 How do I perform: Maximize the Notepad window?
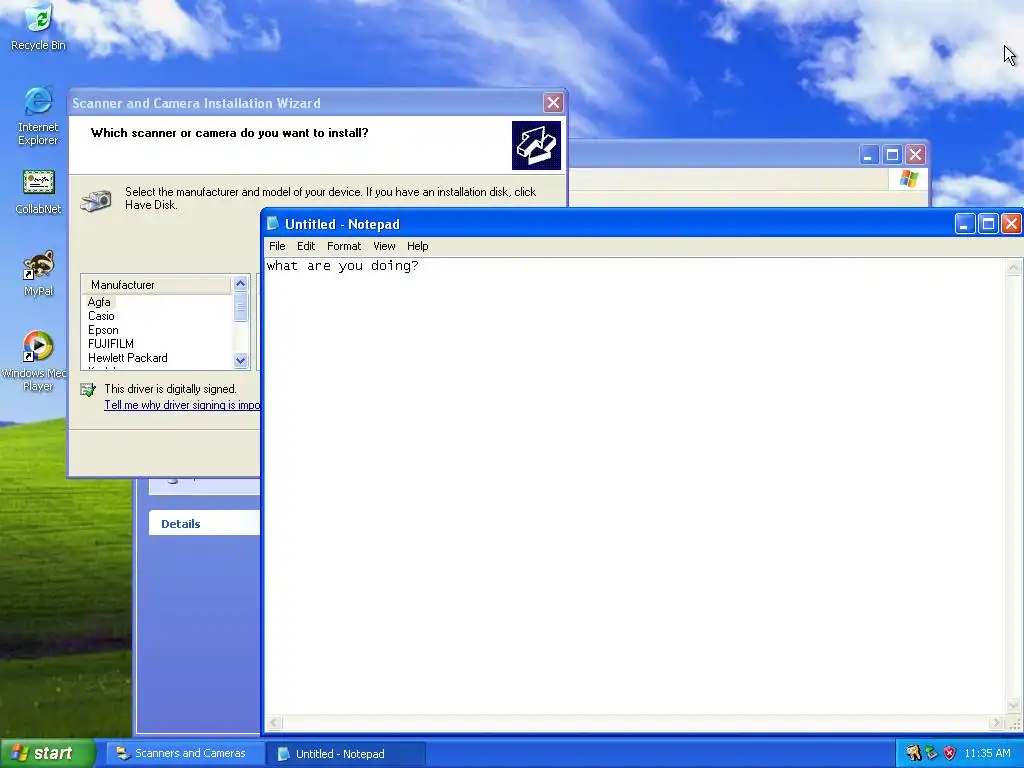(x=988, y=224)
